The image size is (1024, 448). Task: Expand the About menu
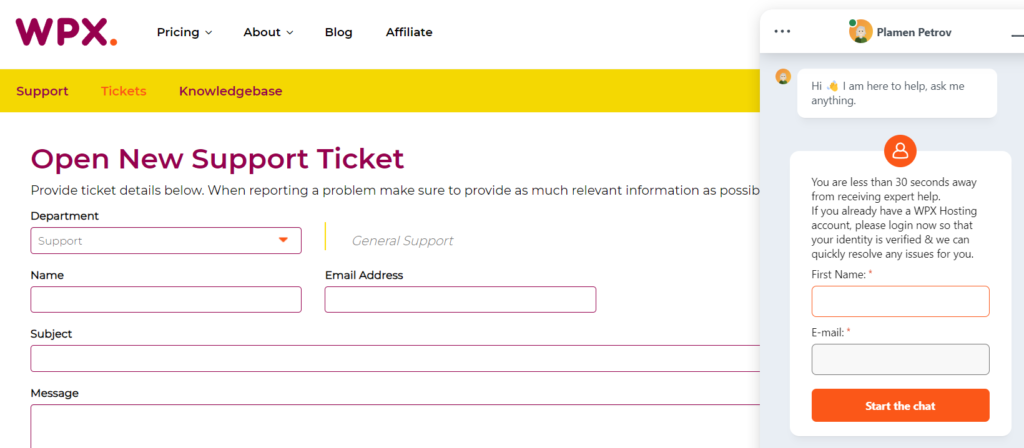click(x=268, y=32)
